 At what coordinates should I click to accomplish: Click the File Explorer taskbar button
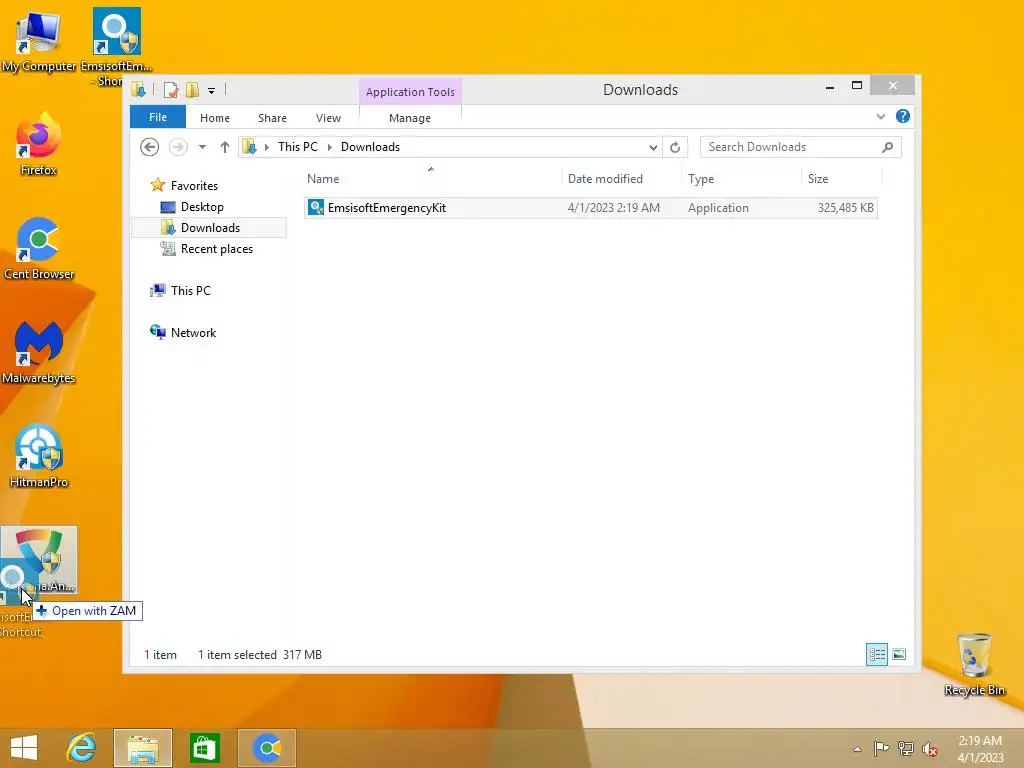[143, 748]
